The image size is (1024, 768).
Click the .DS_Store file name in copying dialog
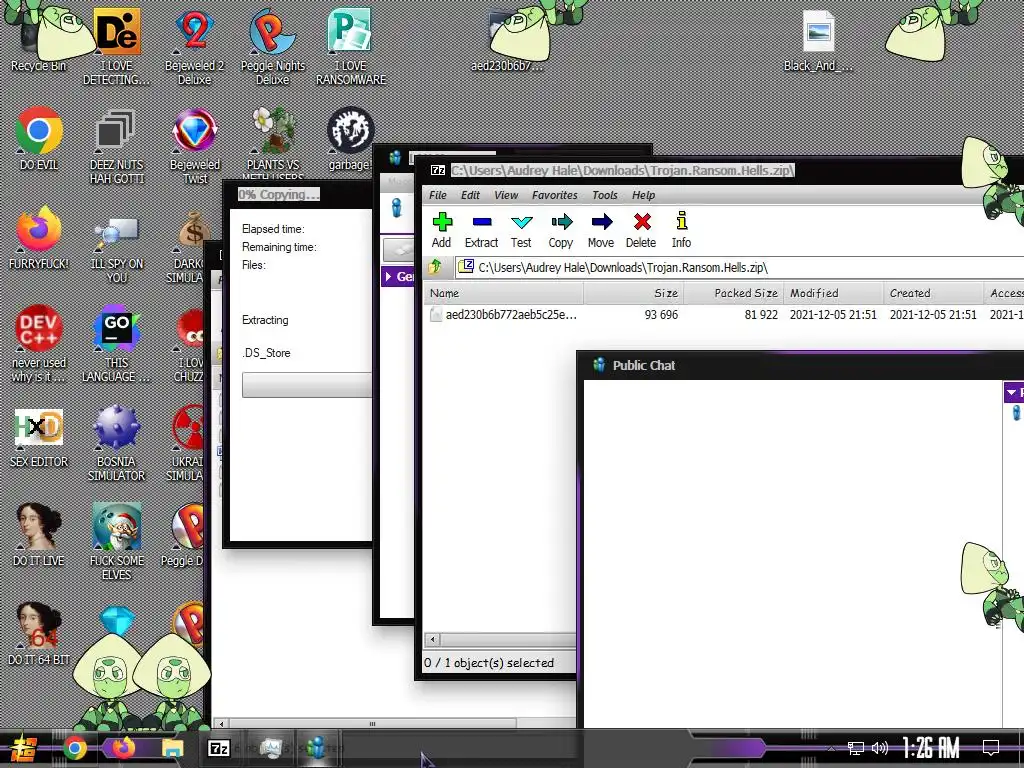coord(266,353)
